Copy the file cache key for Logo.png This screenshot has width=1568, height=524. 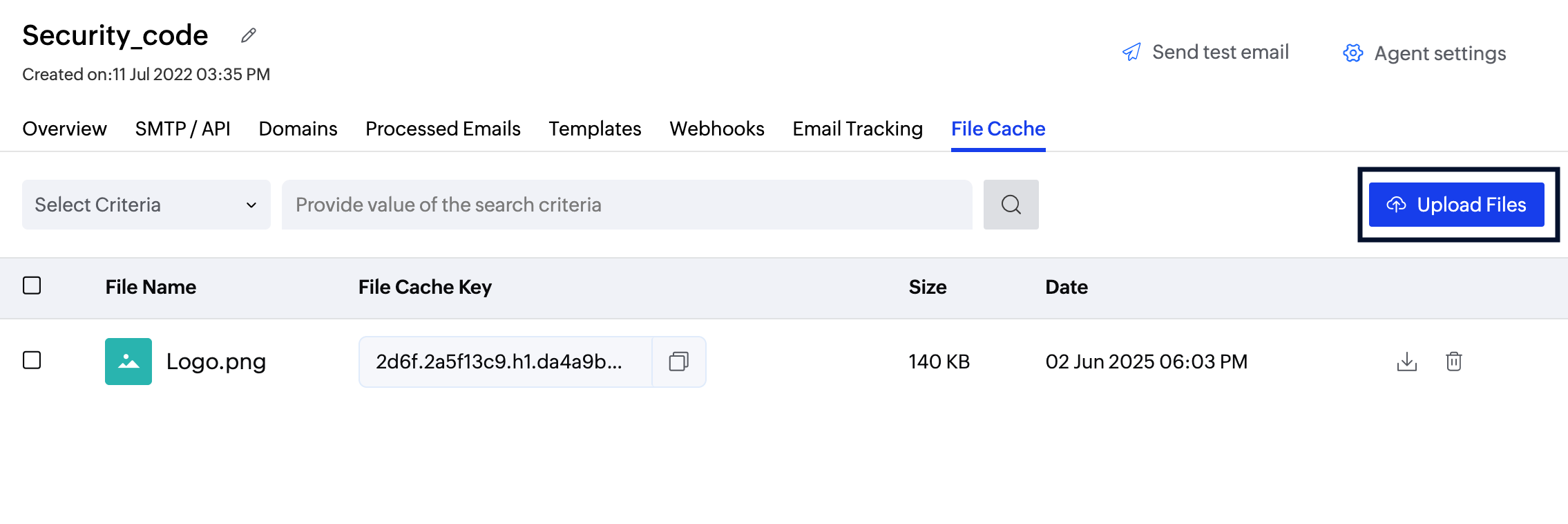coord(679,362)
